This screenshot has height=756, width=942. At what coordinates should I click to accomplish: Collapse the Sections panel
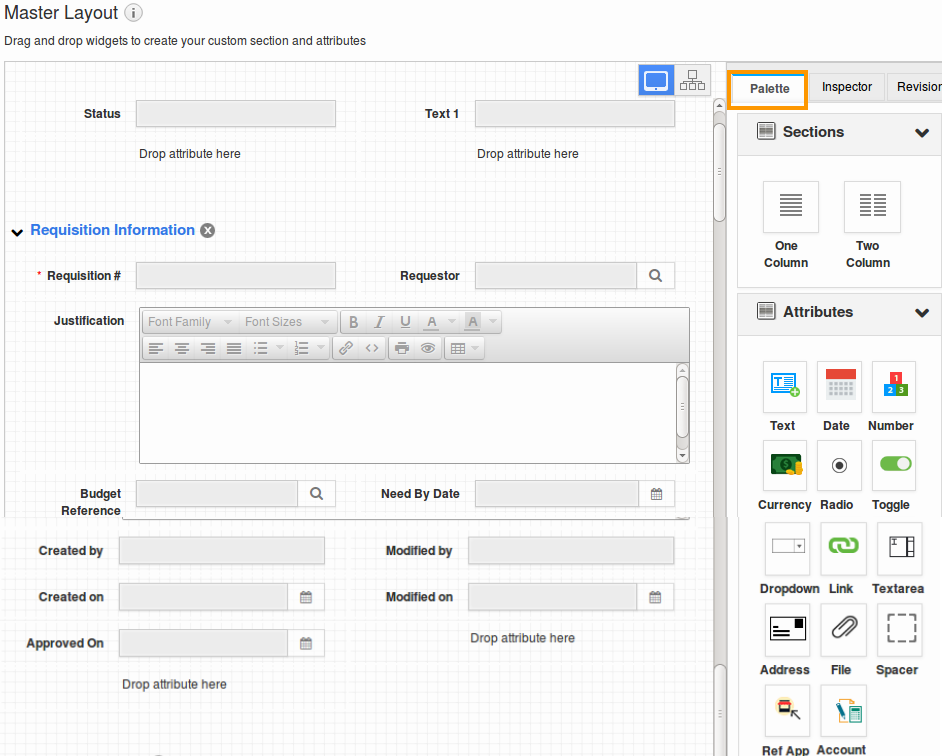[921, 133]
